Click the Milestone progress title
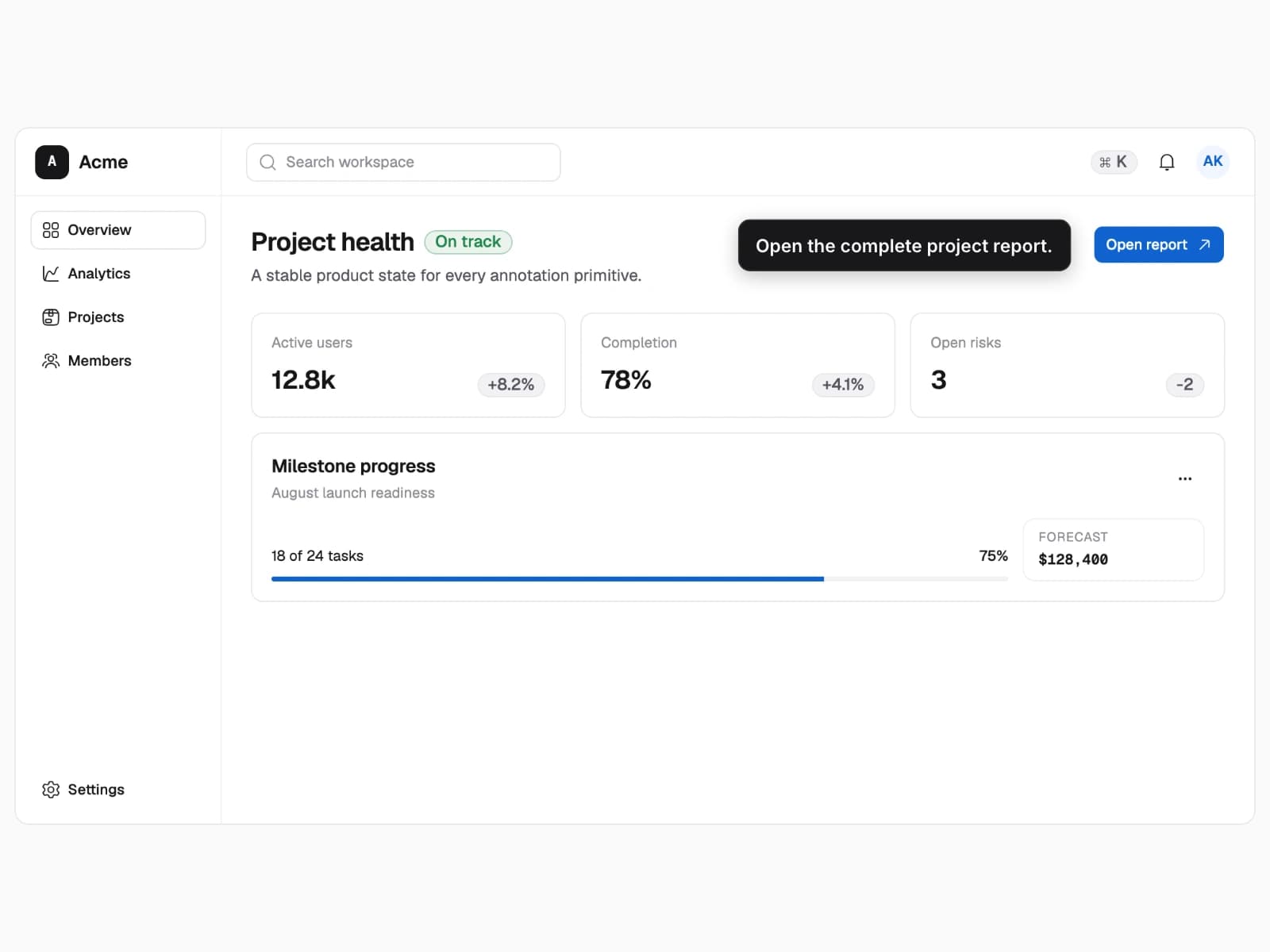 click(x=353, y=466)
